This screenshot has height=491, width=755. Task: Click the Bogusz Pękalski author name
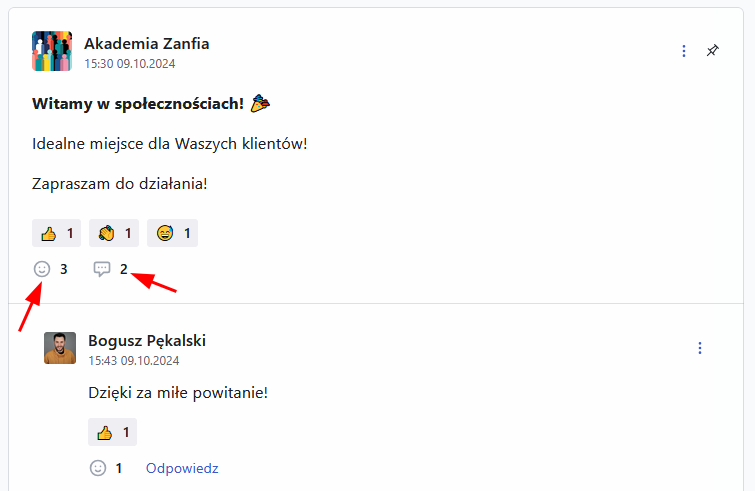(x=147, y=340)
